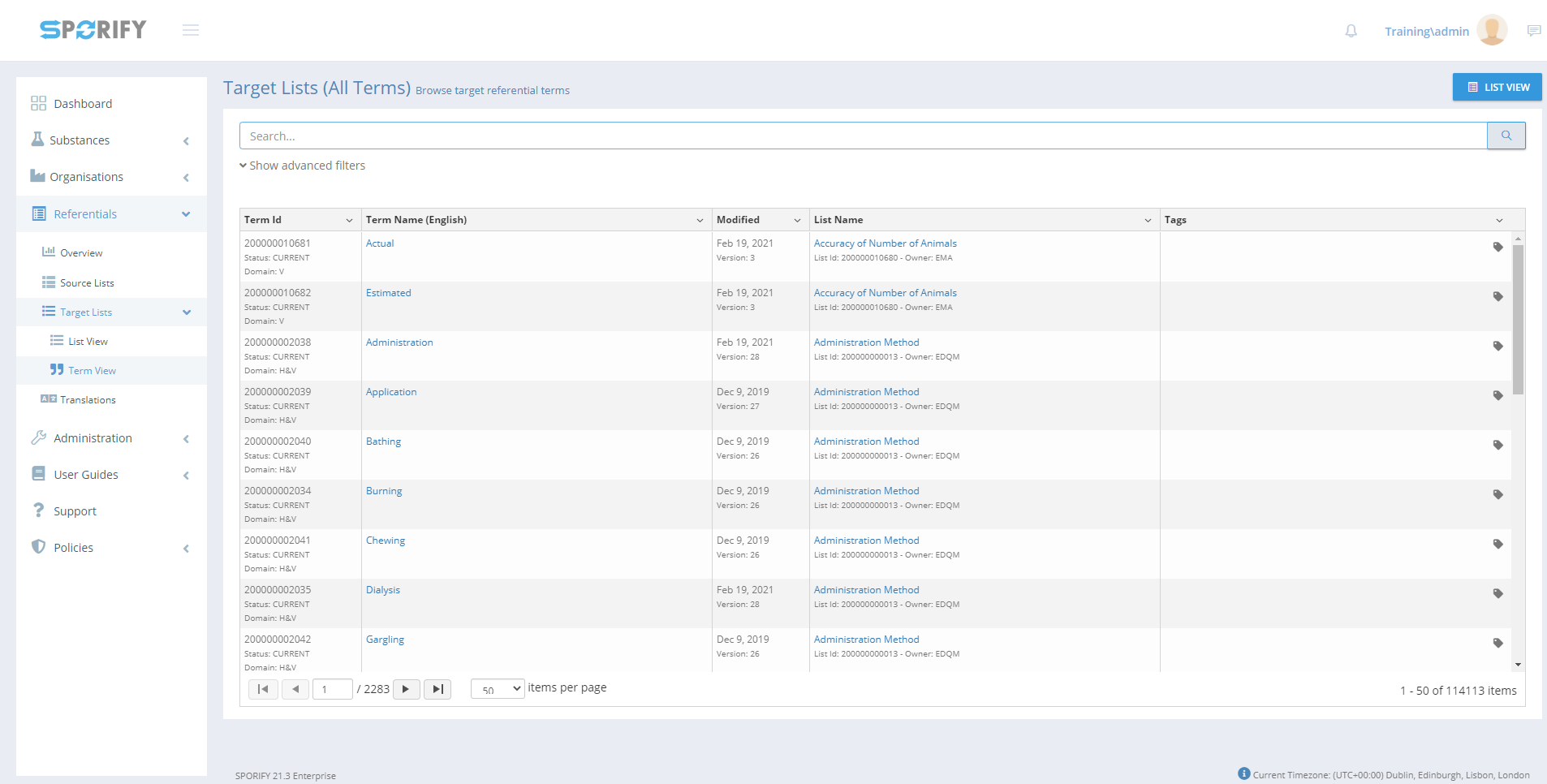Switch to List View button

click(1497, 87)
